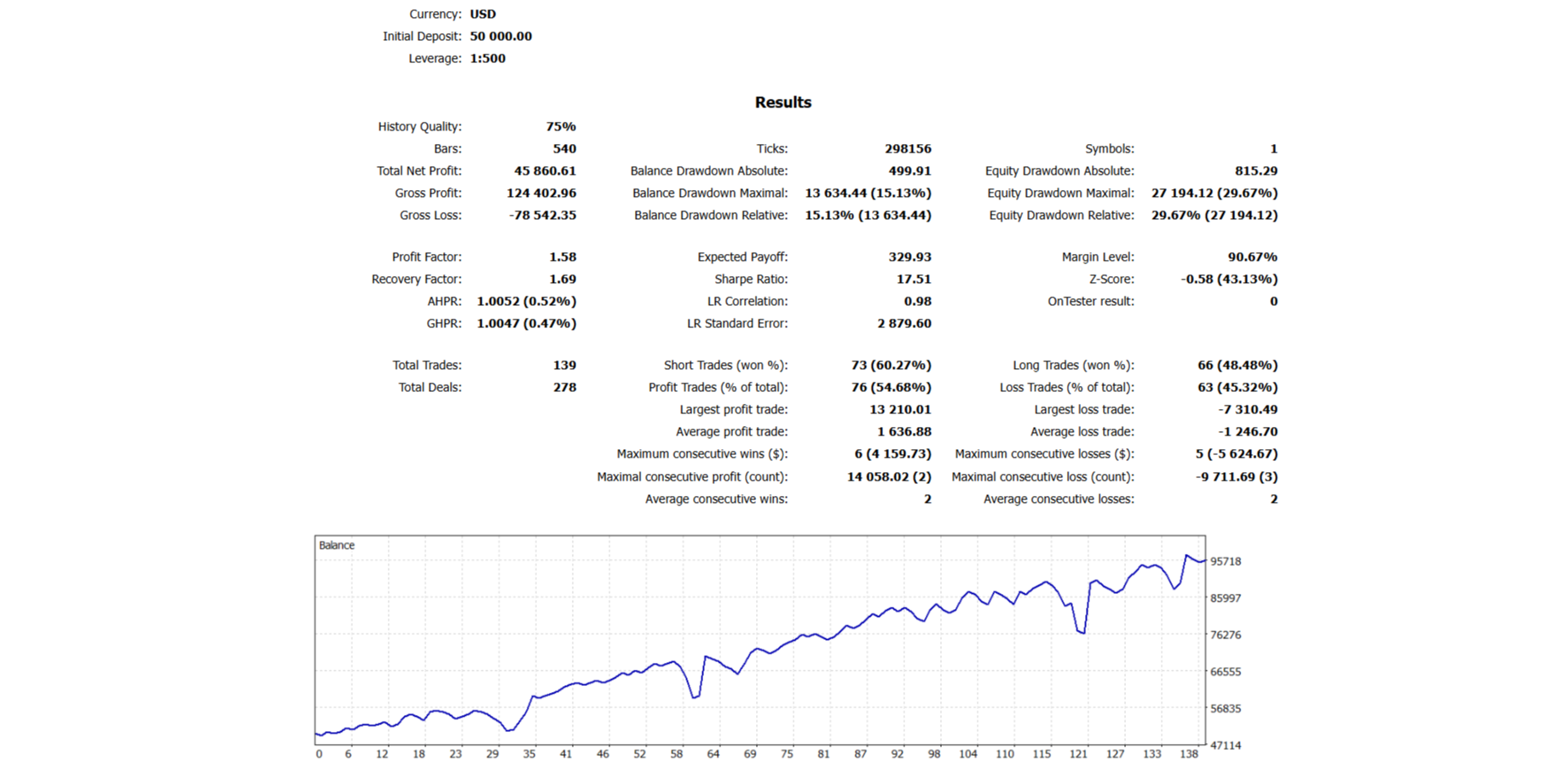Click the 138 tick on chart x-axis

[1189, 754]
